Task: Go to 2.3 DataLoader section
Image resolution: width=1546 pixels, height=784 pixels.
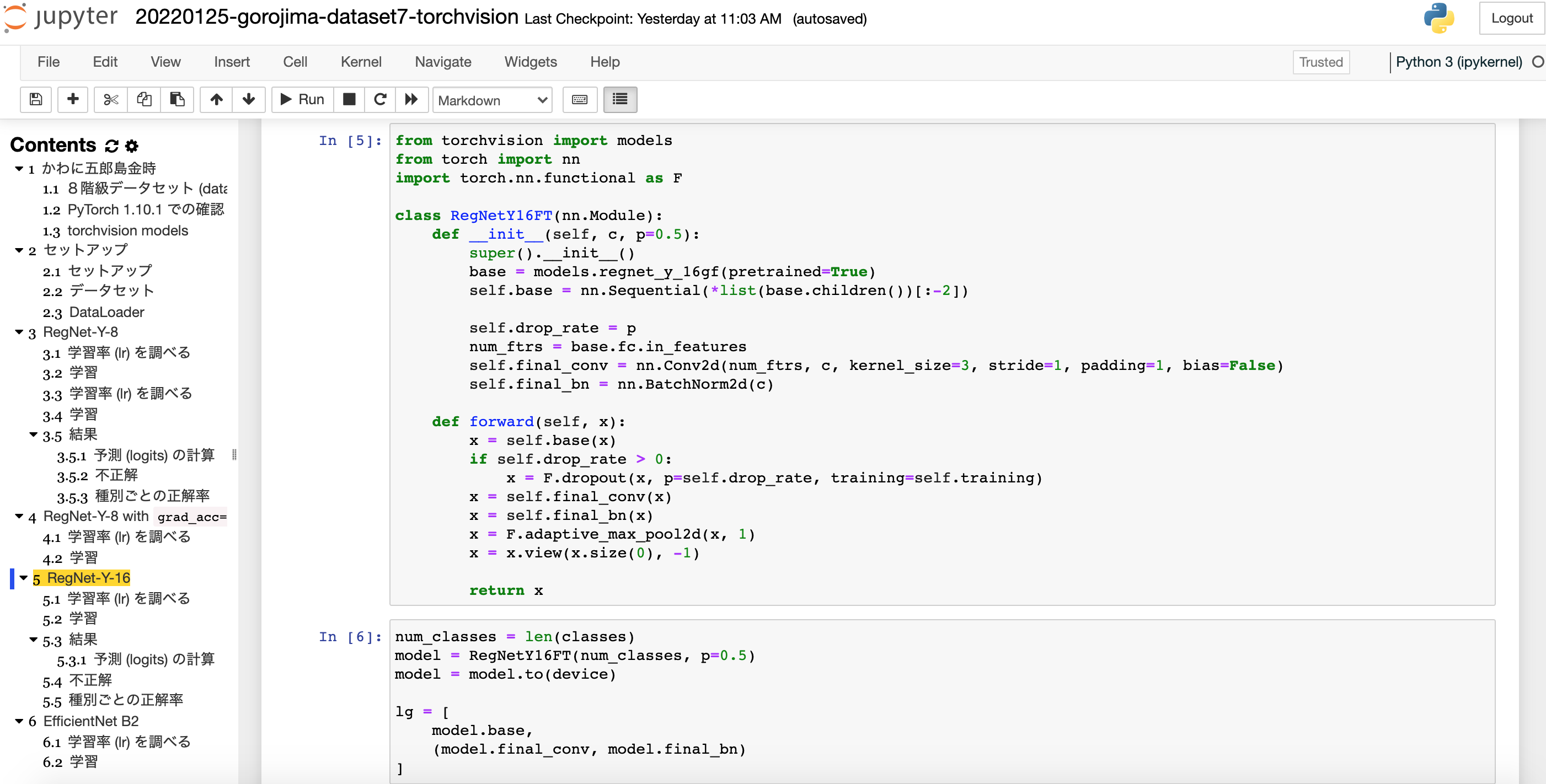Action: click(94, 312)
